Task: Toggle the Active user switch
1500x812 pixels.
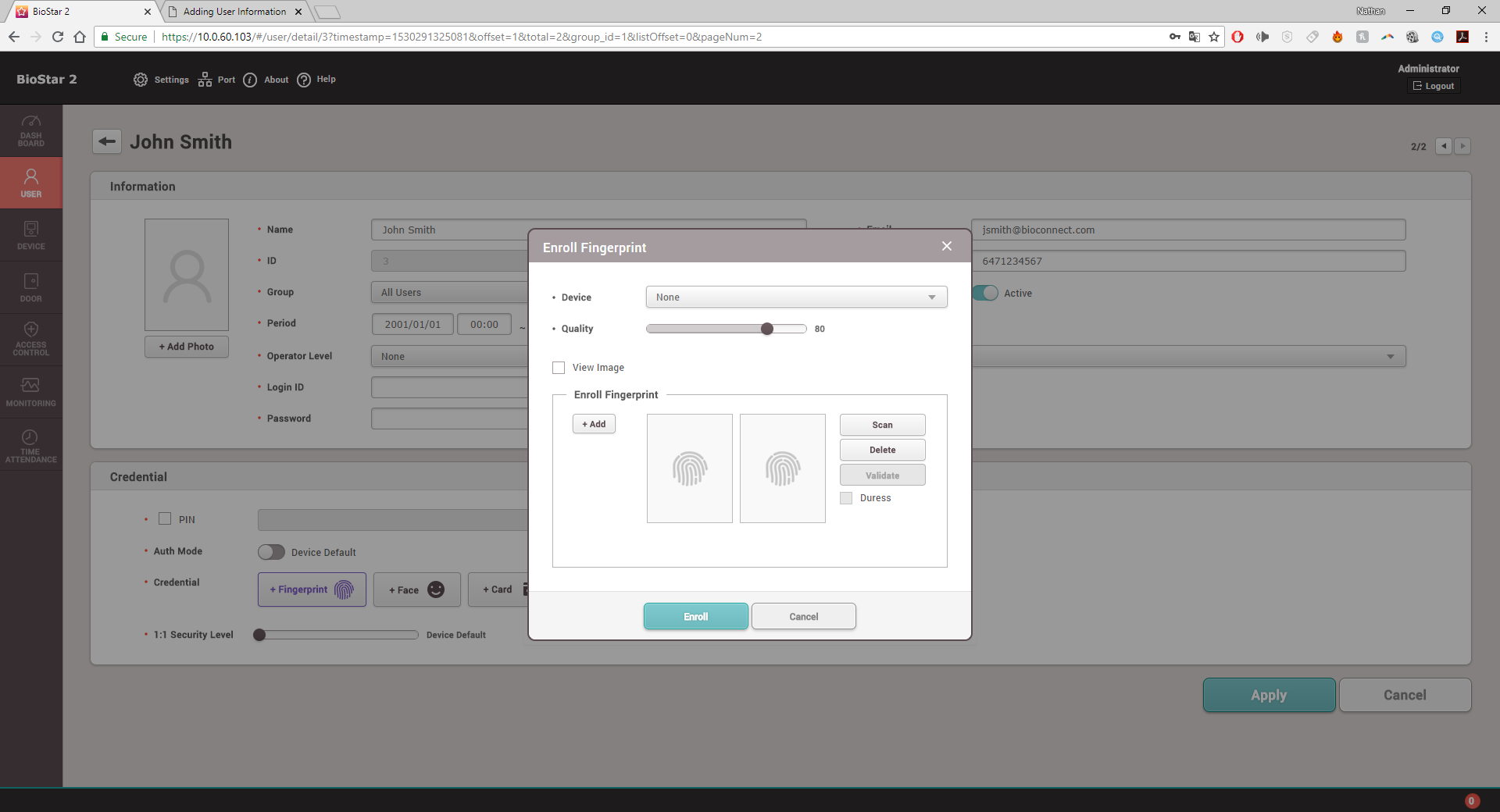Action: pyautogui.click(x=986, y=293)
